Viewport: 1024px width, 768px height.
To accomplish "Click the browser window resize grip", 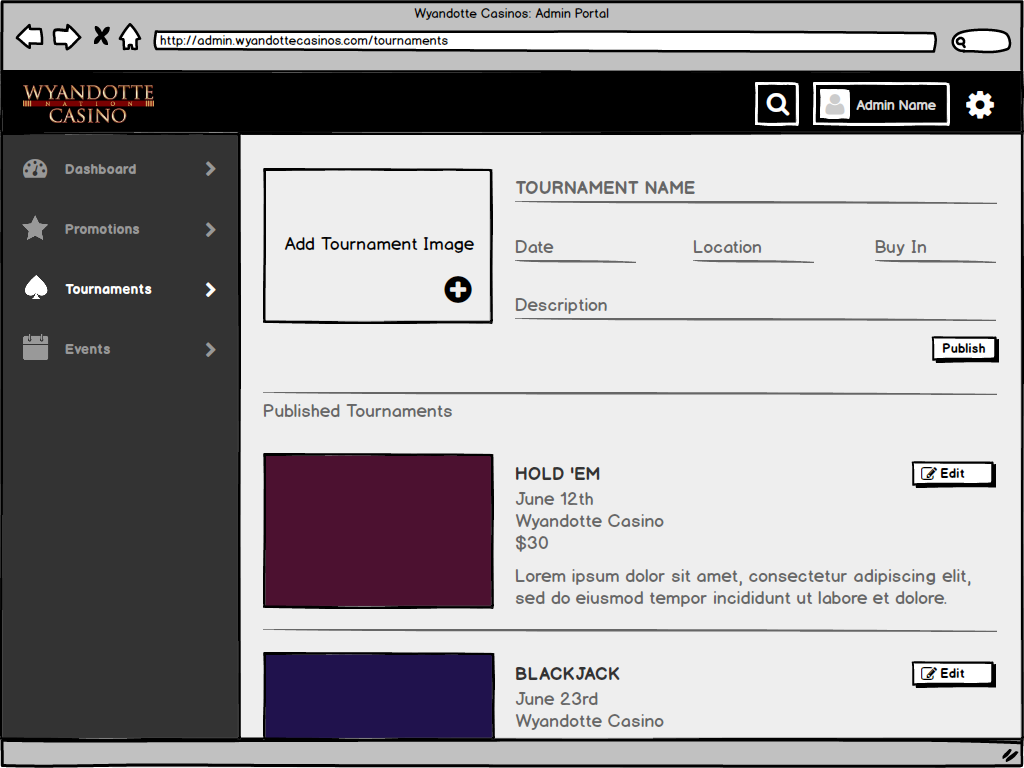I will [x=1010, y=754].
